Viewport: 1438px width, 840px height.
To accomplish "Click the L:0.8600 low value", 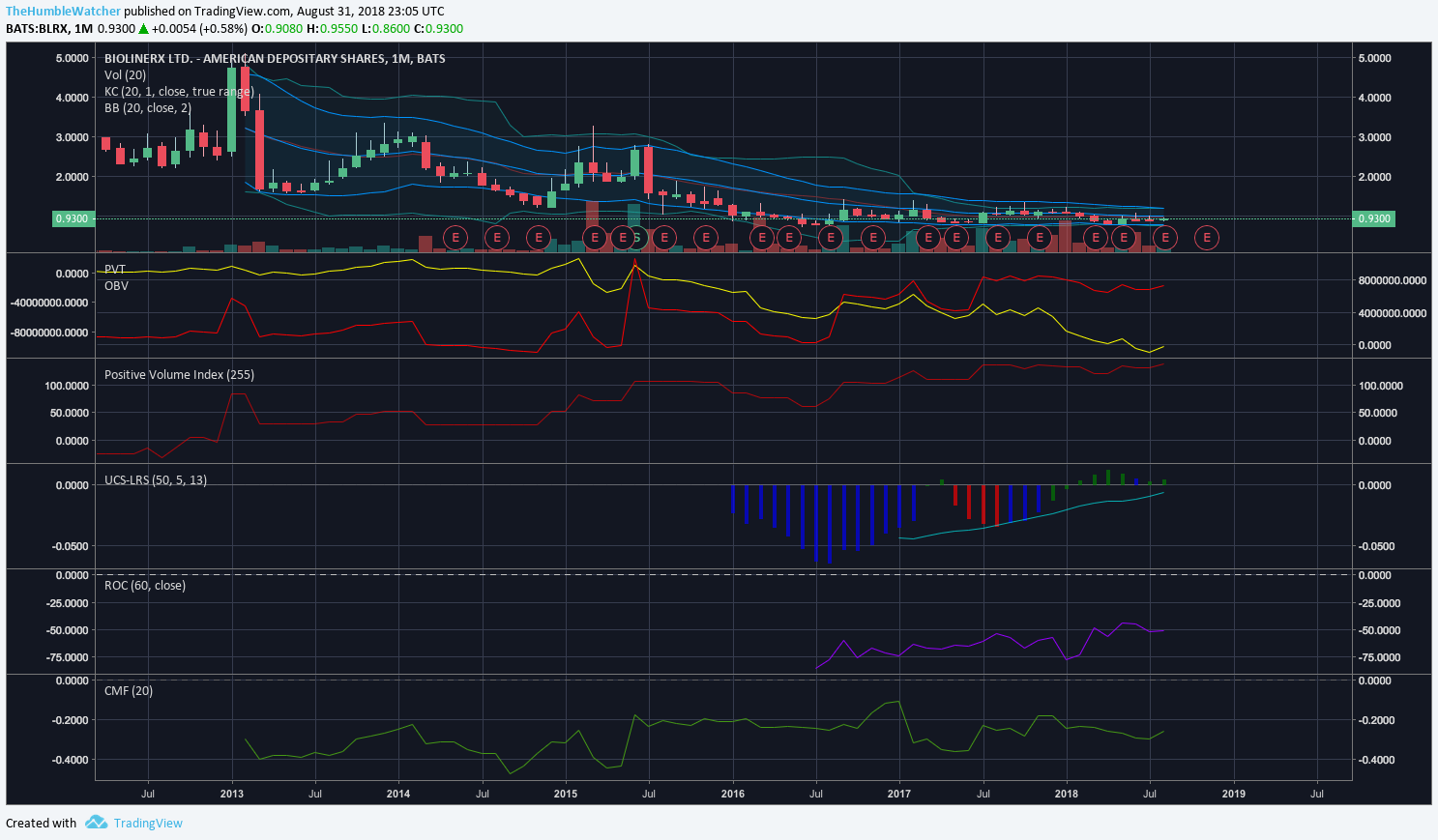I will point(385,29).
